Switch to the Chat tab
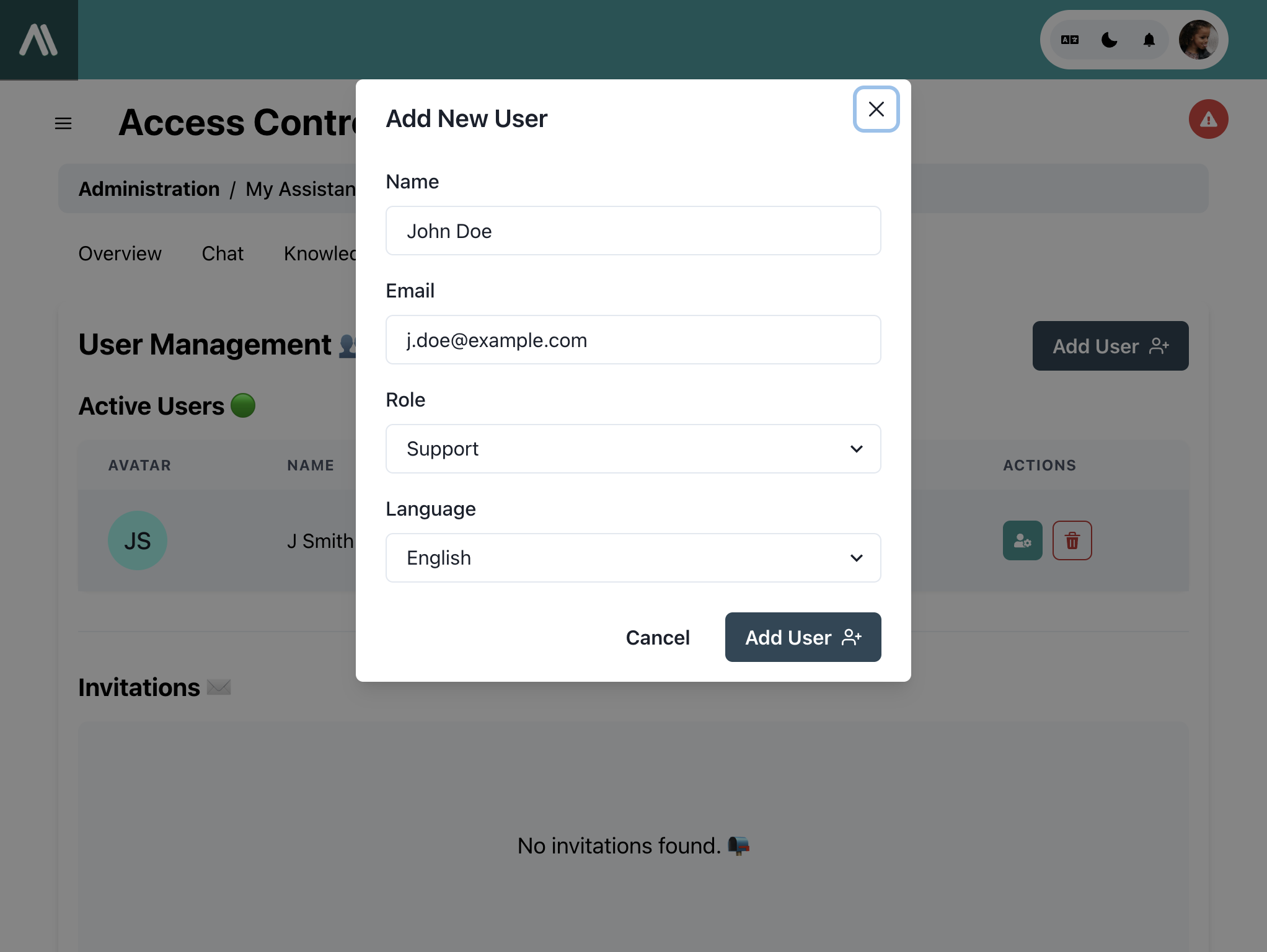 point(221,253)
